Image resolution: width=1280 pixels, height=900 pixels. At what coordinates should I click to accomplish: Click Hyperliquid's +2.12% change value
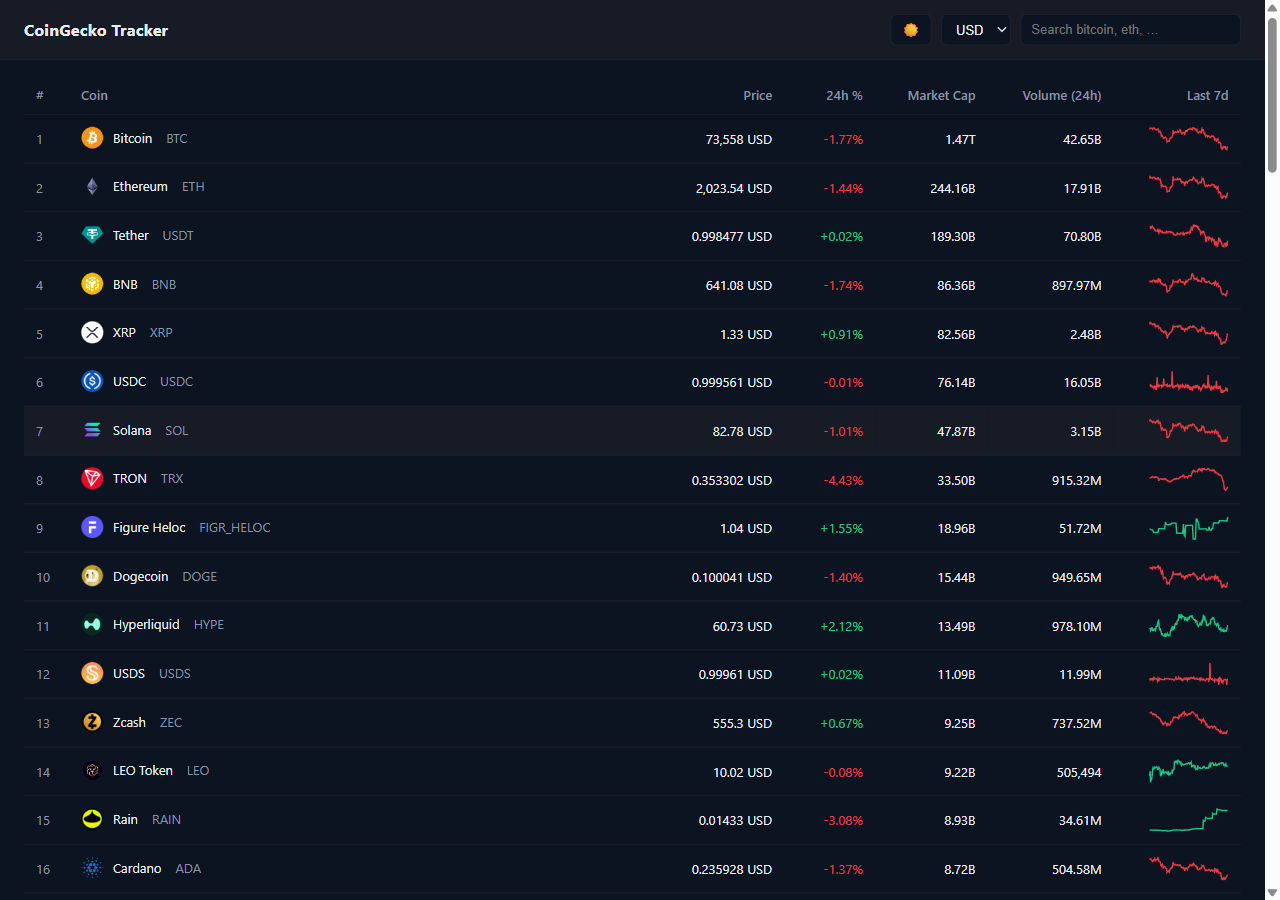(x=842, y=626)
